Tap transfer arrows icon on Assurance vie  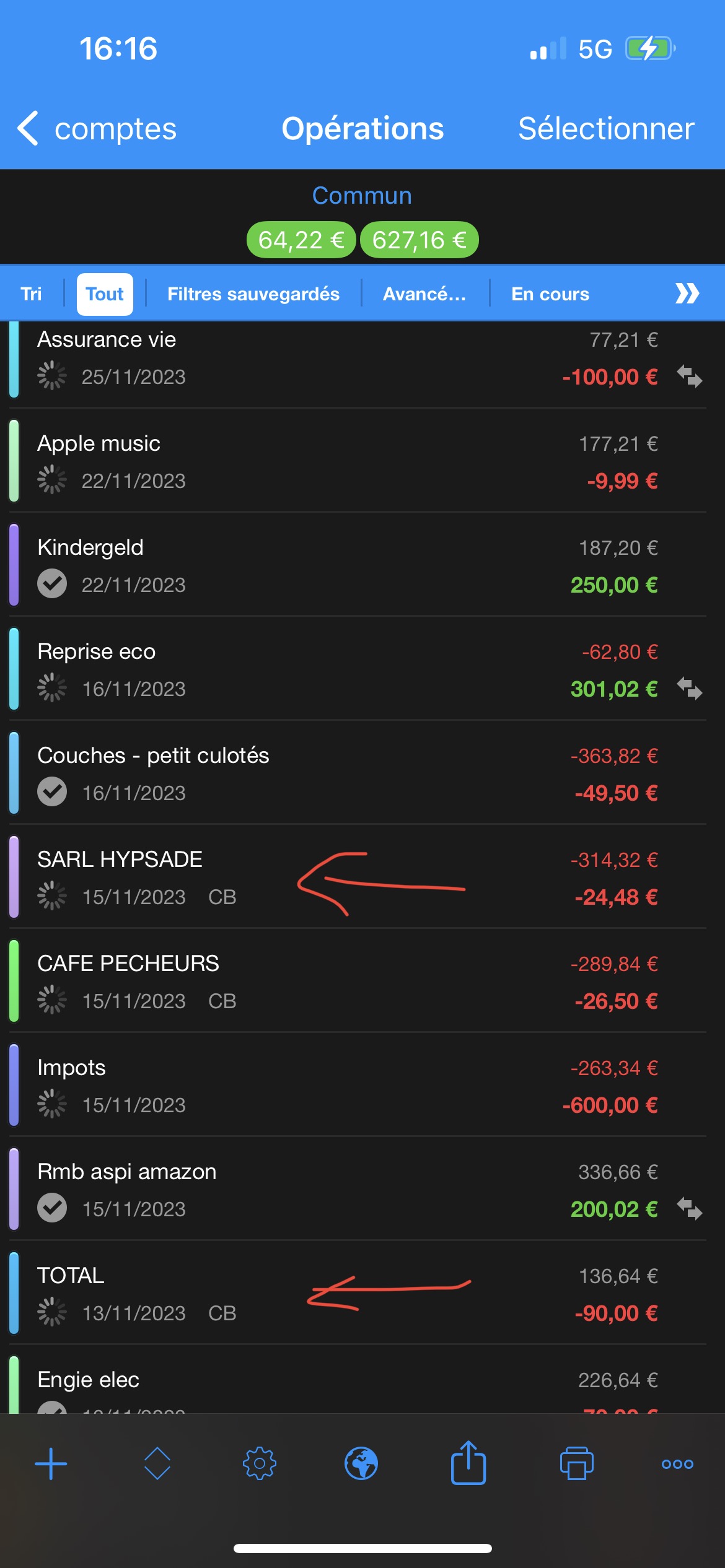pyautogui.click(x=689, y=377)
